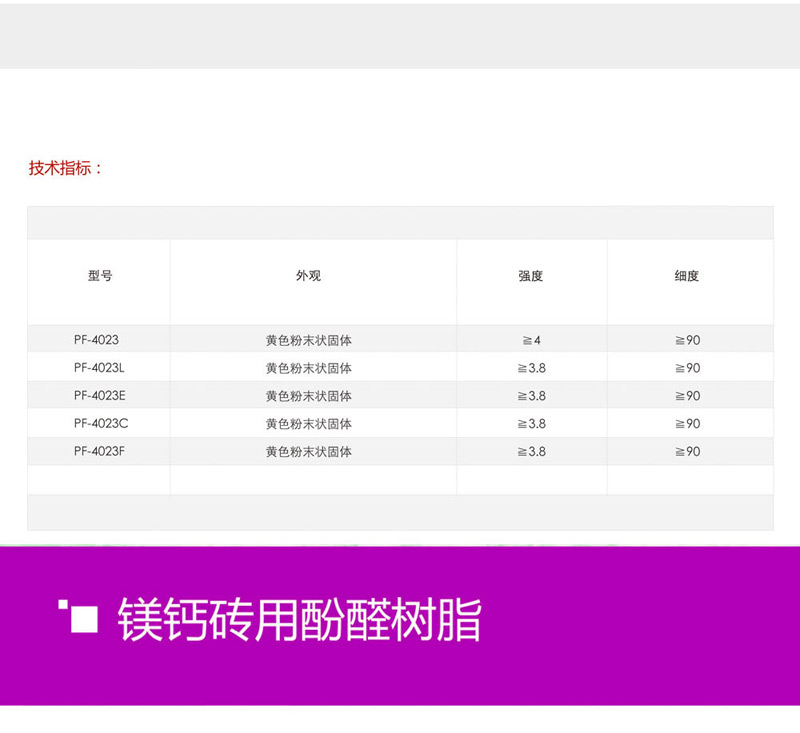Click 黄色粉末状固体 in the PF-4023E row
Viewport: 800px width, 733px height.
click(308, 396)
